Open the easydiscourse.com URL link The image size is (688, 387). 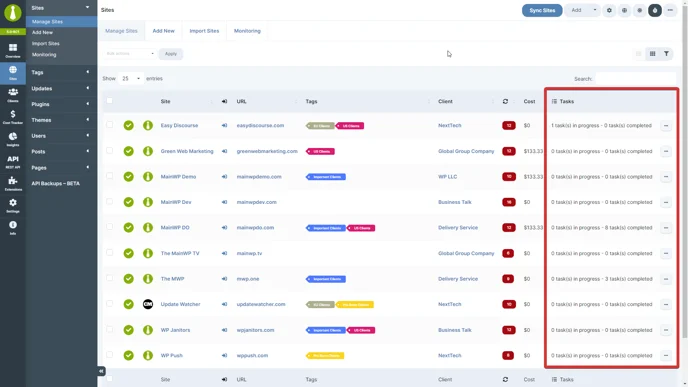(260, 125)
